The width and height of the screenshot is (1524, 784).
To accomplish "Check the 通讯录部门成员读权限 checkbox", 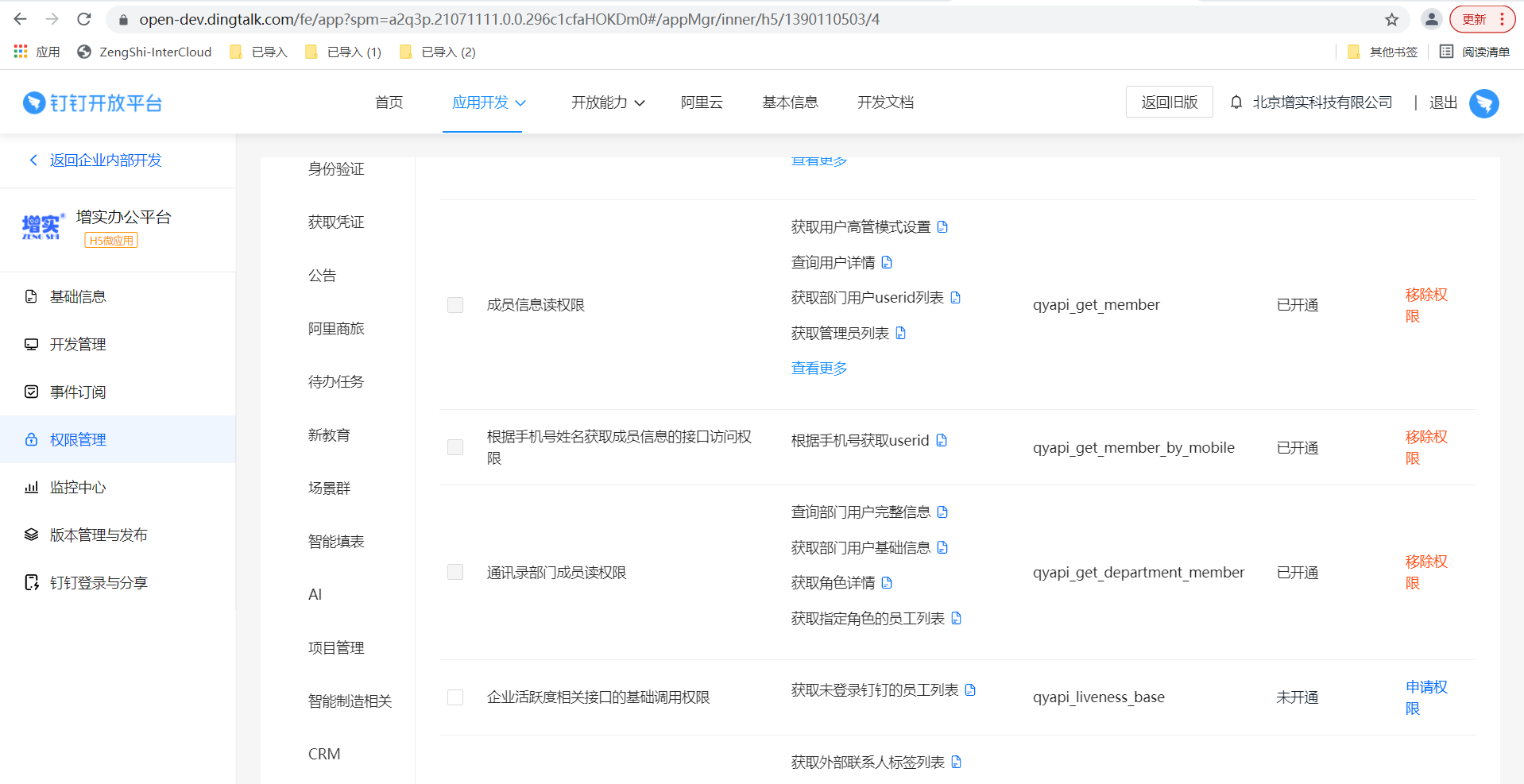I will pos(455,572).
